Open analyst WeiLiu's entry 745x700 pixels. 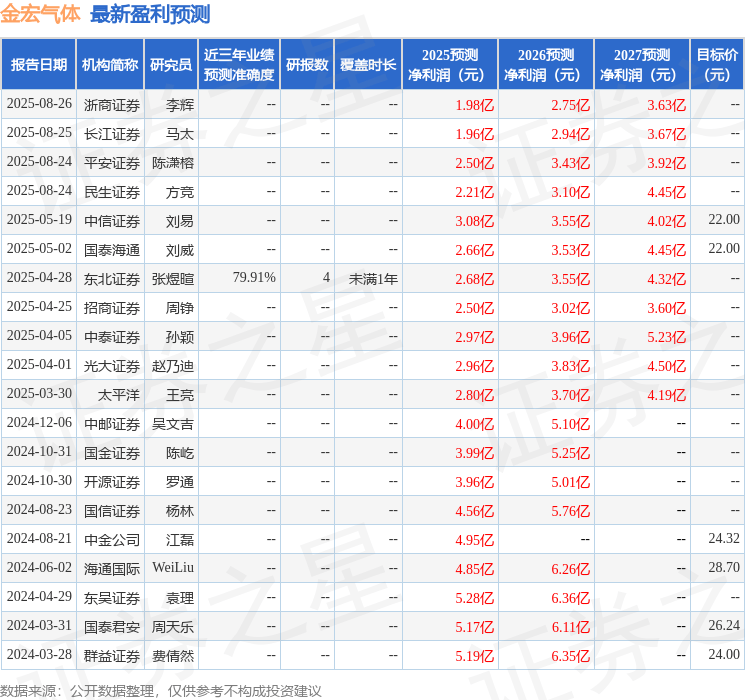point(173,568)
